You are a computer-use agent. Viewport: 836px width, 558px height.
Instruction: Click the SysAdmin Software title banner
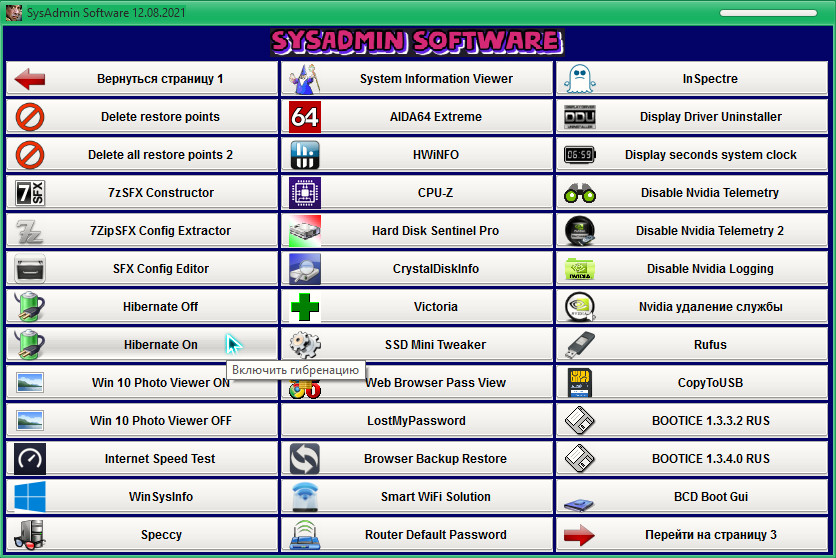[416, 42]
